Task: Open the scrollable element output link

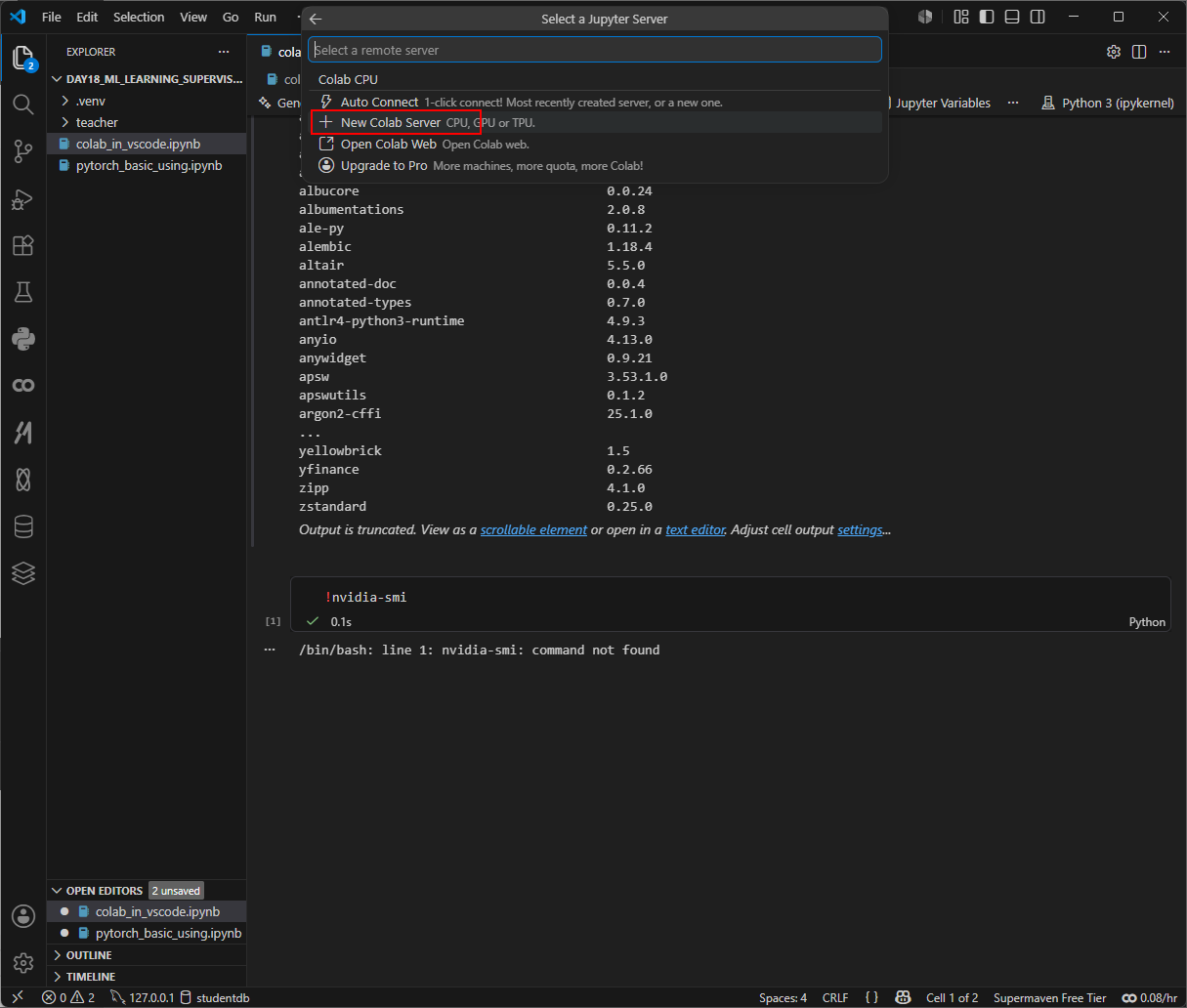Action: click(x=533, y=529)
